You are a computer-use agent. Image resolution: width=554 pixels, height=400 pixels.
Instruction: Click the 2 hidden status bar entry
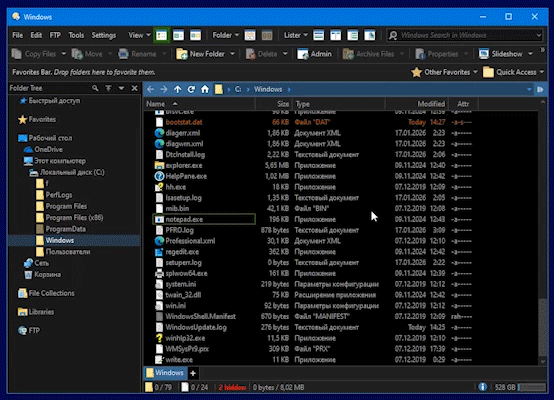(232, 387)
